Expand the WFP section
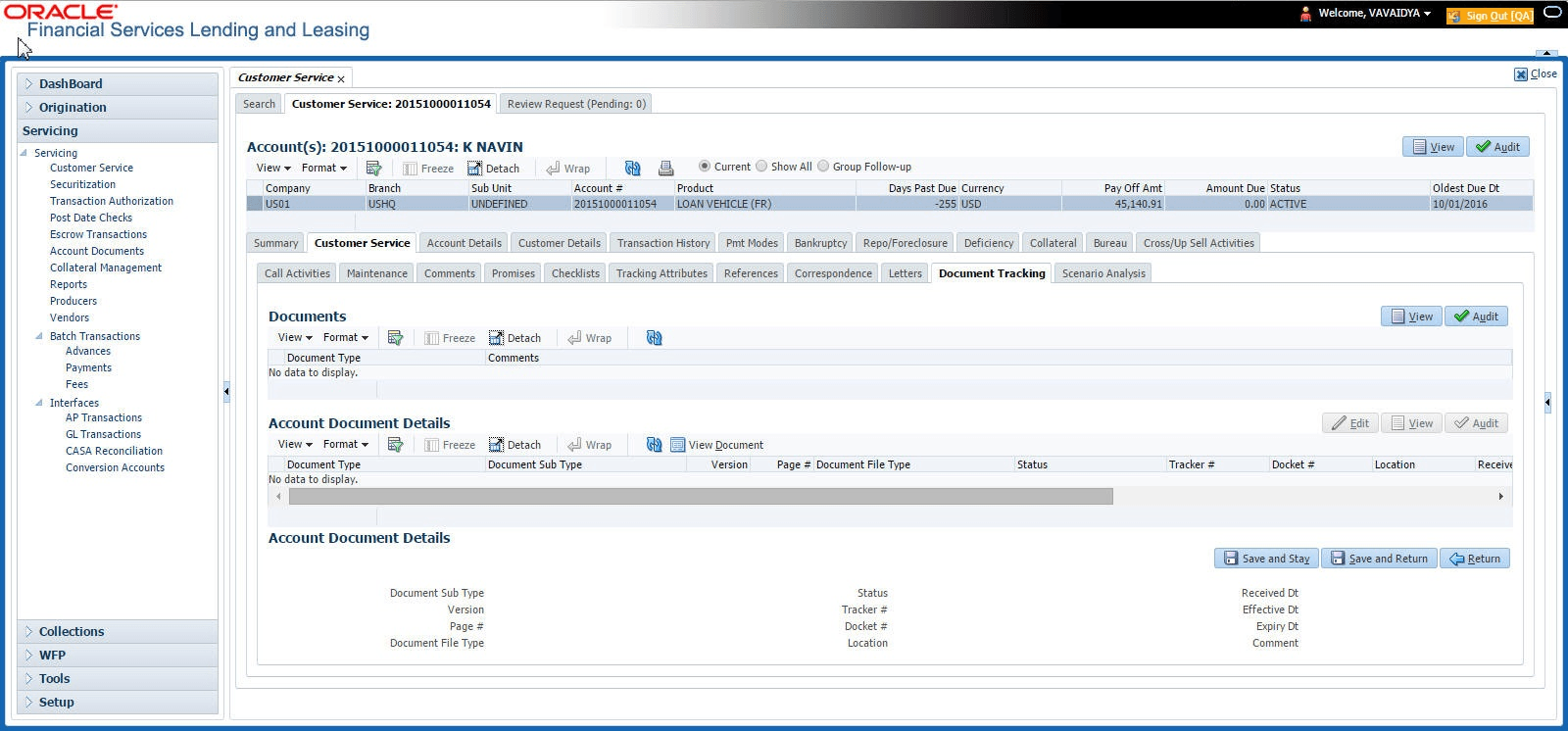1568x731 pixels. pos(29,656)
